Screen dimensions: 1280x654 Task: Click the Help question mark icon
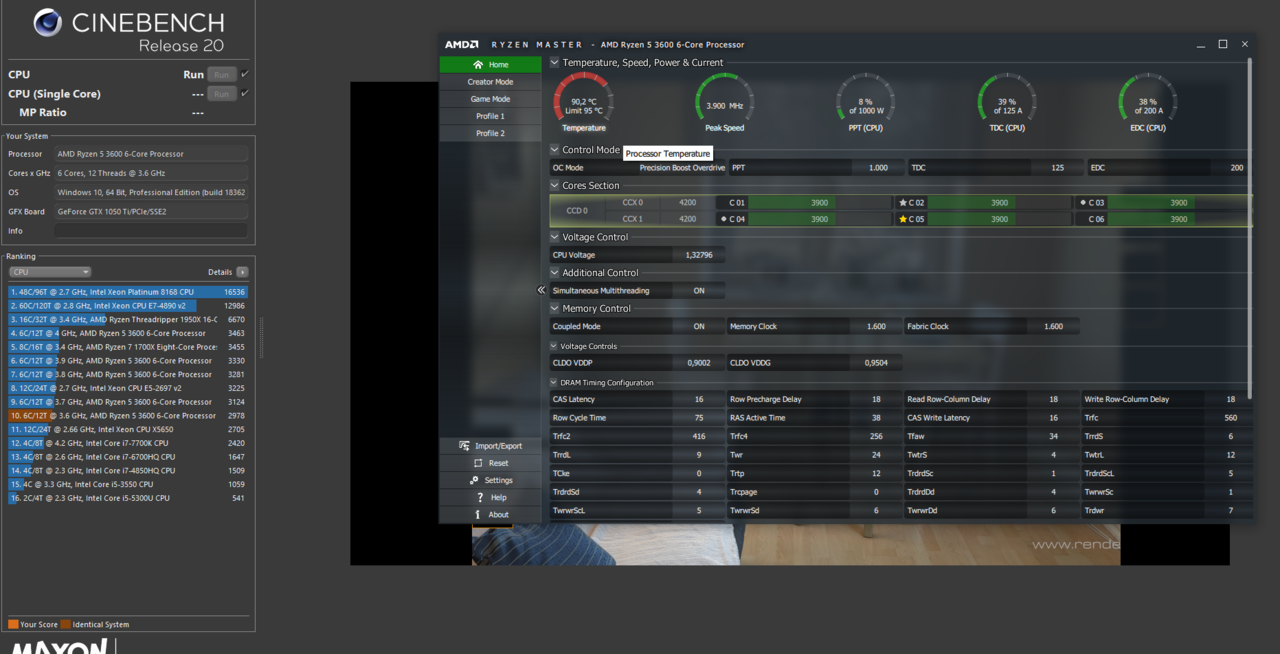tap(480, 497)
